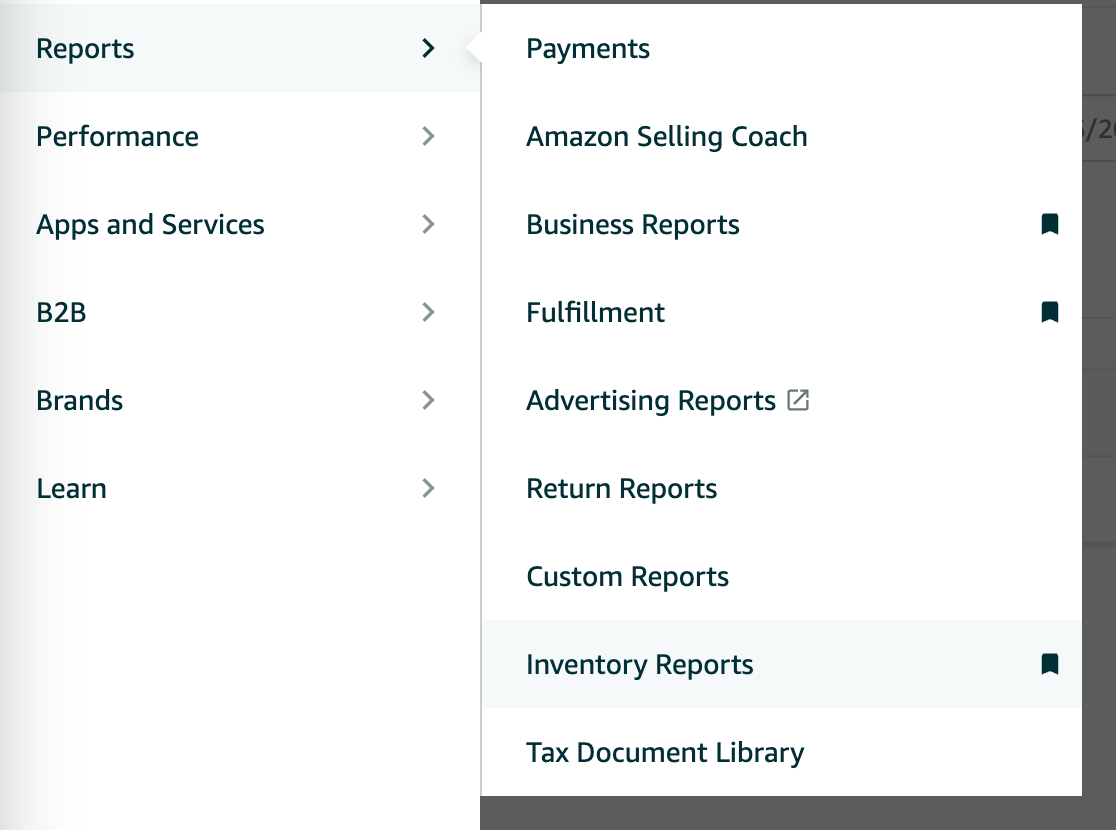The image size is (1116, 830).
Task: Expand the Reports submenu chevron
Action: pyautogui.click(x=428, y=48)
